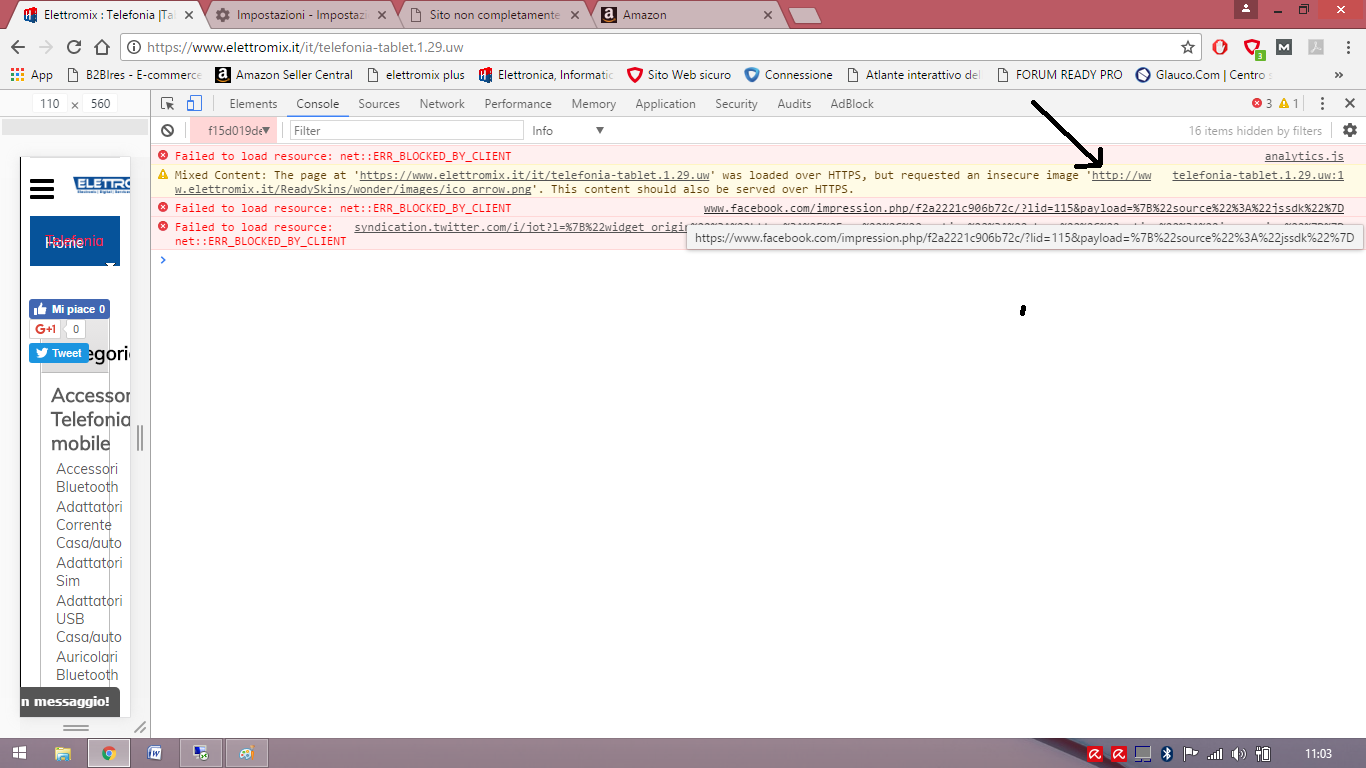Screen dimensions: 1366x768
Task: View site information for elettromix.it
Action: pos(135,47)
